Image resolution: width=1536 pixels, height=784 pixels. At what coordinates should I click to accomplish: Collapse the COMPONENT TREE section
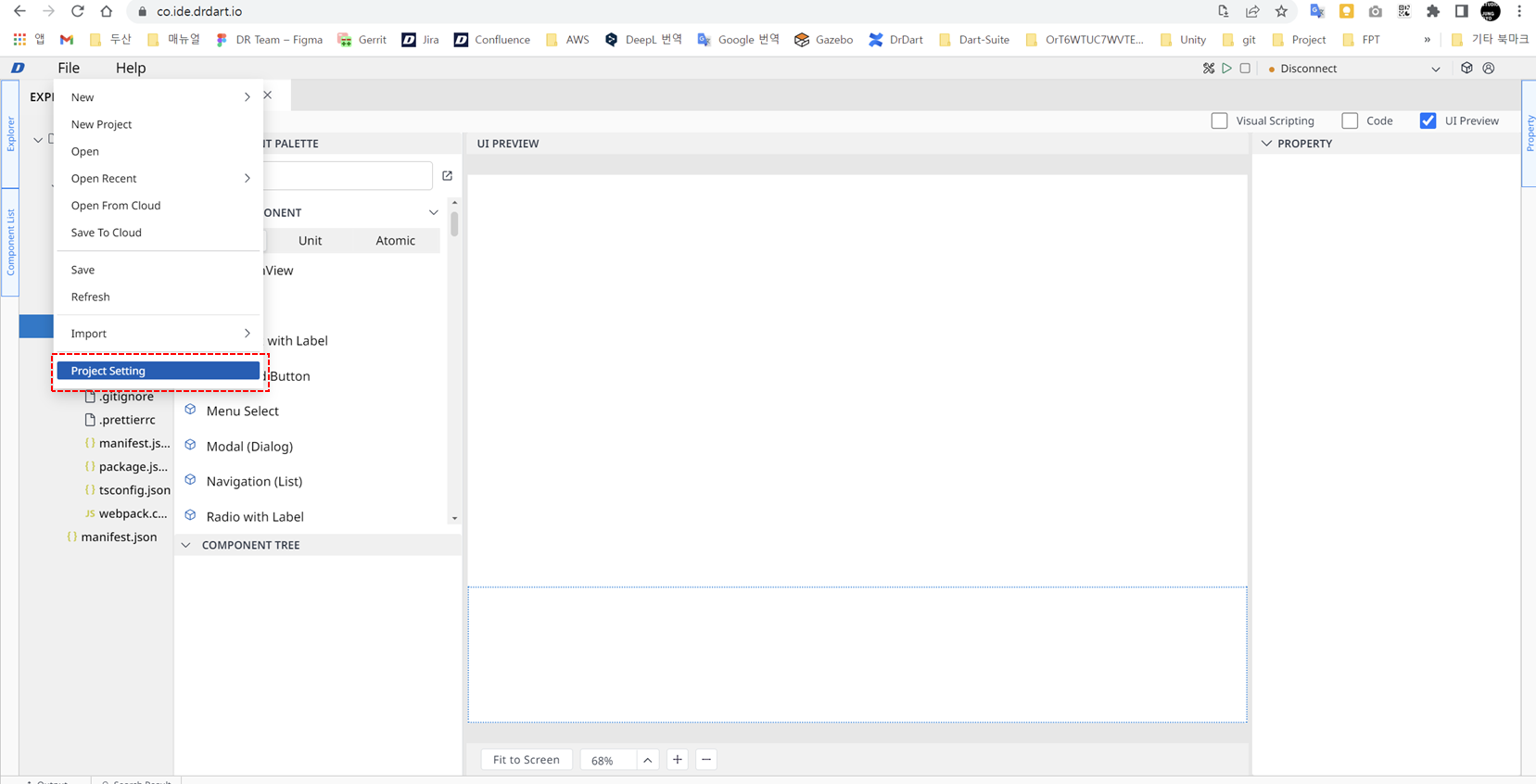tap(186, 545)
